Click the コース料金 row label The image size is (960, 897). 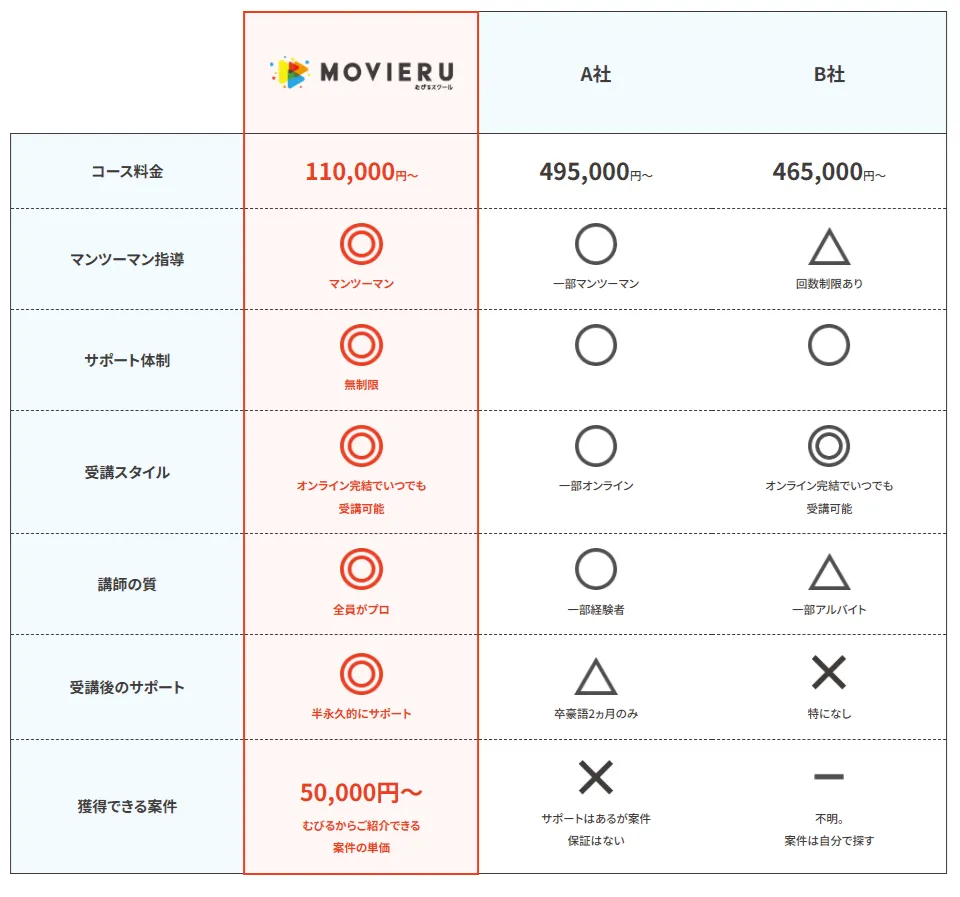pos(127,171)
